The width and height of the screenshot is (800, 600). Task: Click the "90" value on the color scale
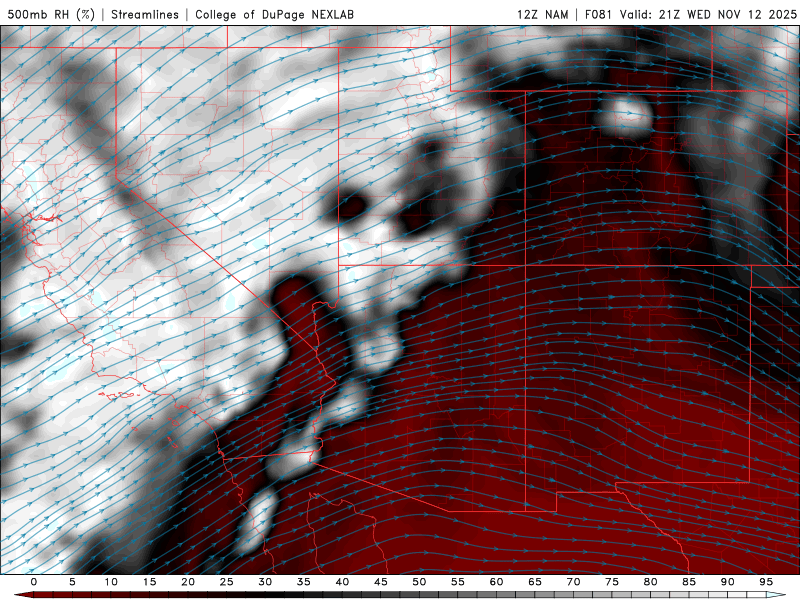[x=727, y=582]
